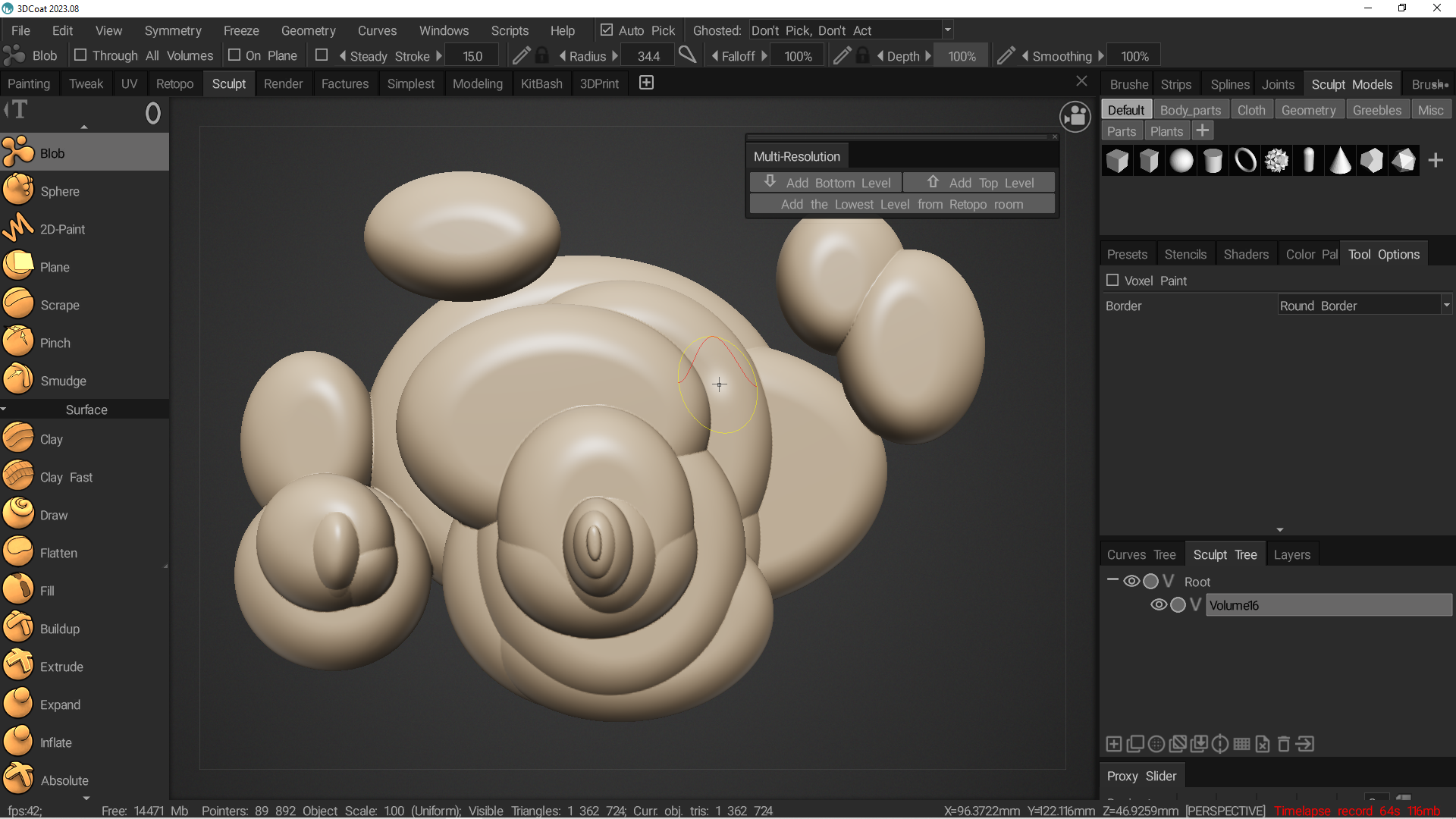The width and height of the screenshot is (1456, 819).
Task: Click the trash icon in Sculpt Tree toolbar
Action: [1283, 744]
